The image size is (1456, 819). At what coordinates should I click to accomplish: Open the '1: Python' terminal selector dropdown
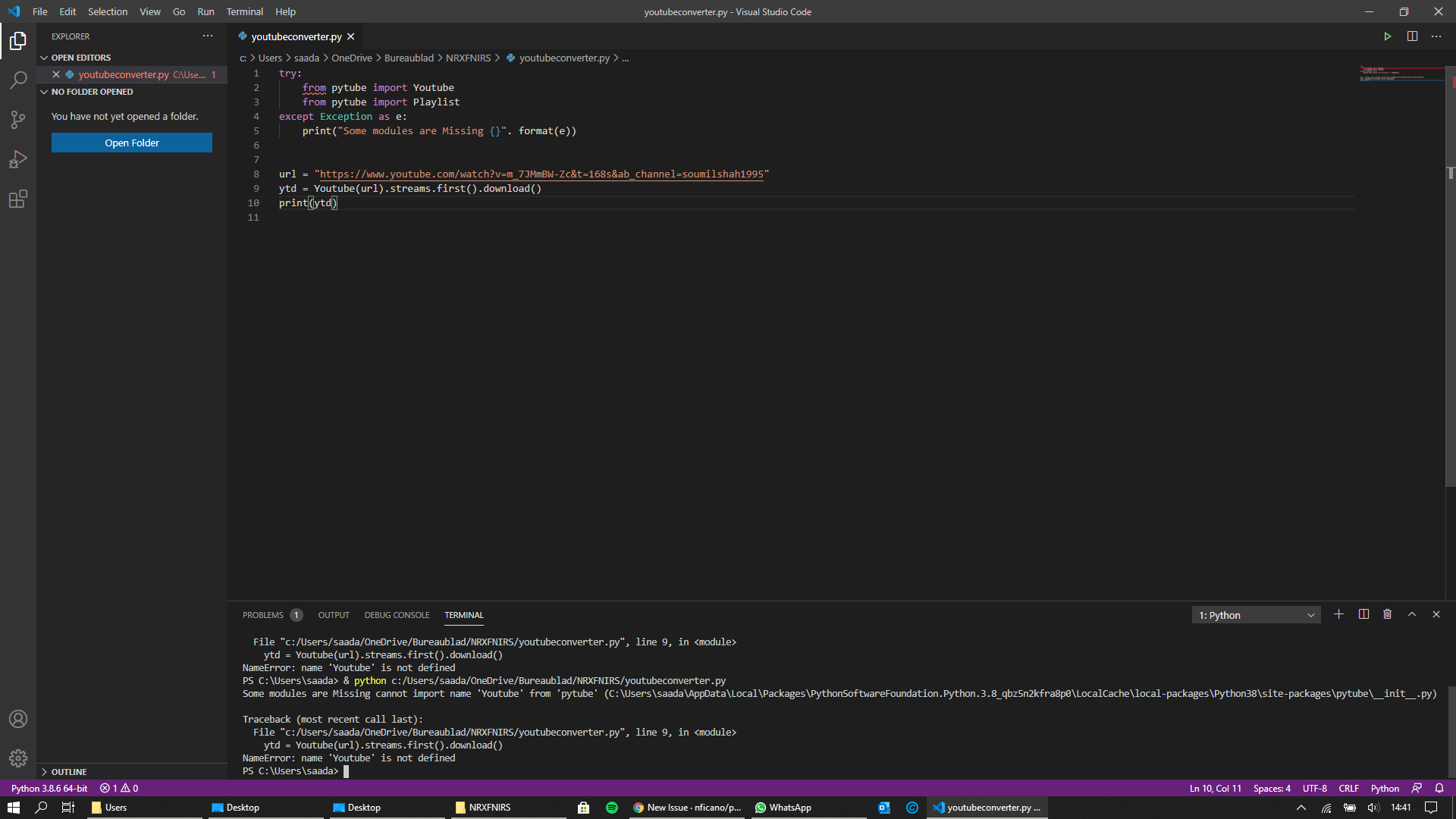(x=1255, y=614)
